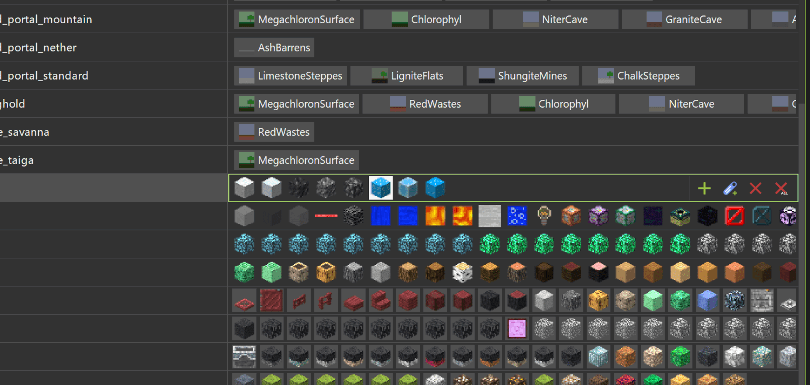Click the l_portal_nether row label
This screenshot has height=385, width=810.
point(38,48)
